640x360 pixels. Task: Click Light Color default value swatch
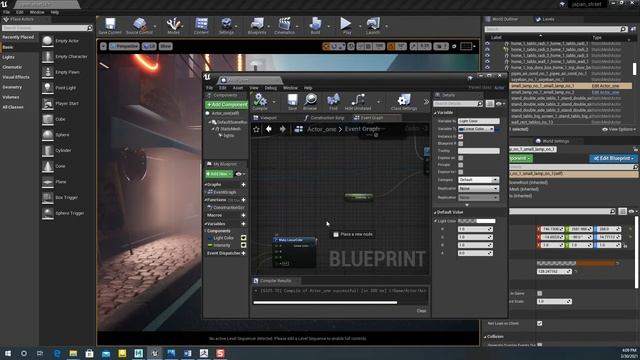coord(476,221)
